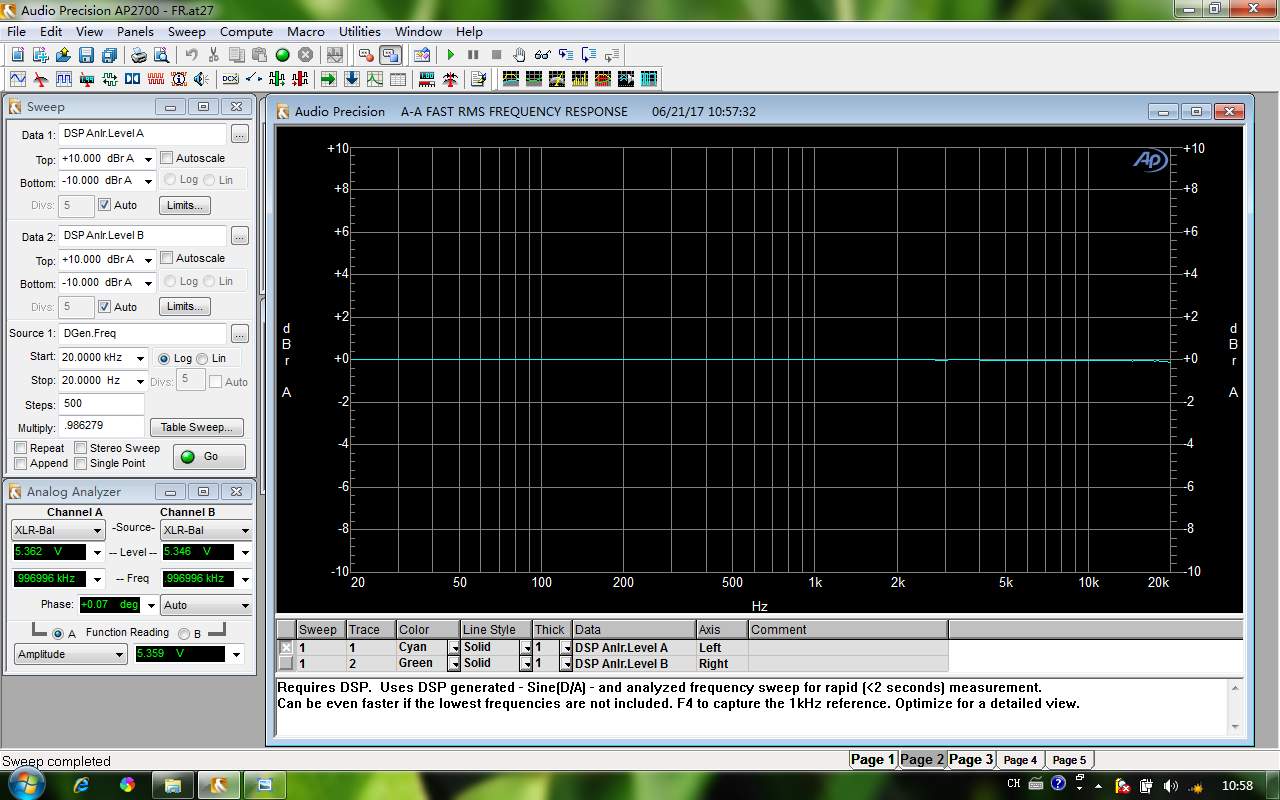Open the Status Bits info icon
This screenshot has height=800, width=1280.
pos(179,79)
